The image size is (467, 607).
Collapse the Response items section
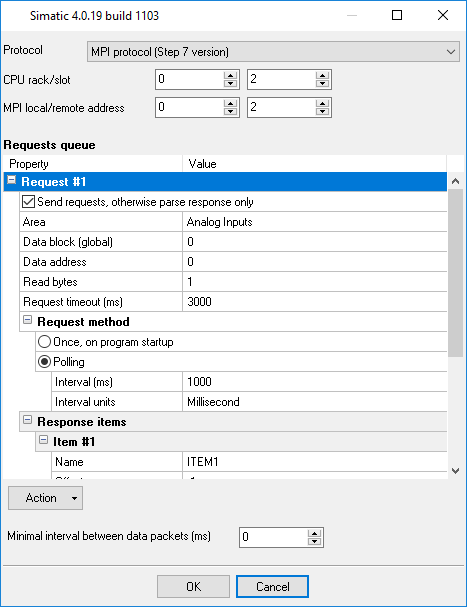27,420
